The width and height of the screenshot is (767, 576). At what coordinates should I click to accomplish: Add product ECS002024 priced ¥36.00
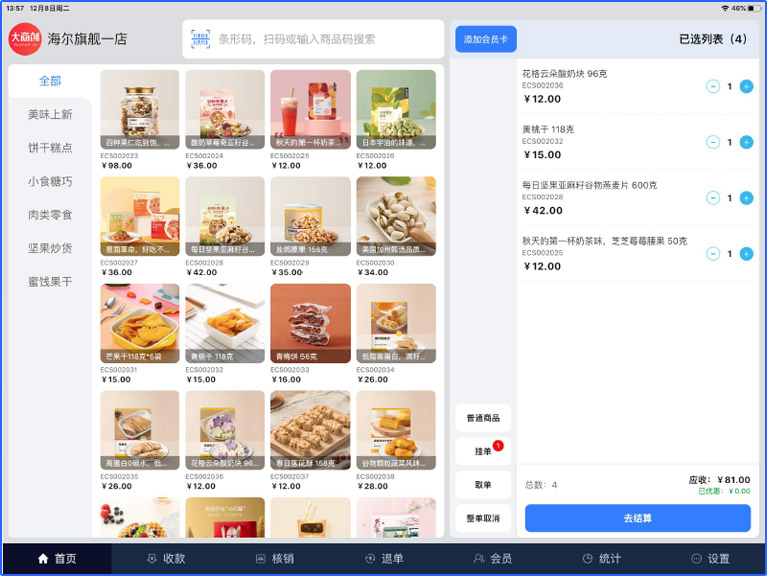tap(225, 110)
